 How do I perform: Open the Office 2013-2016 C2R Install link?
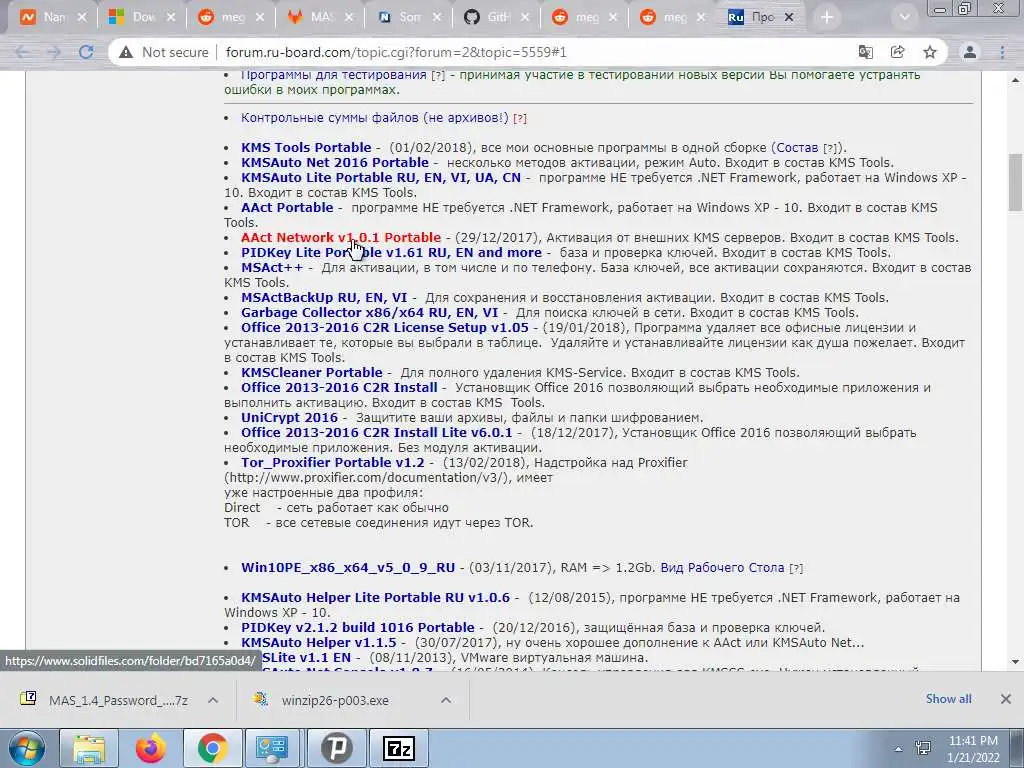pos(339,388)
